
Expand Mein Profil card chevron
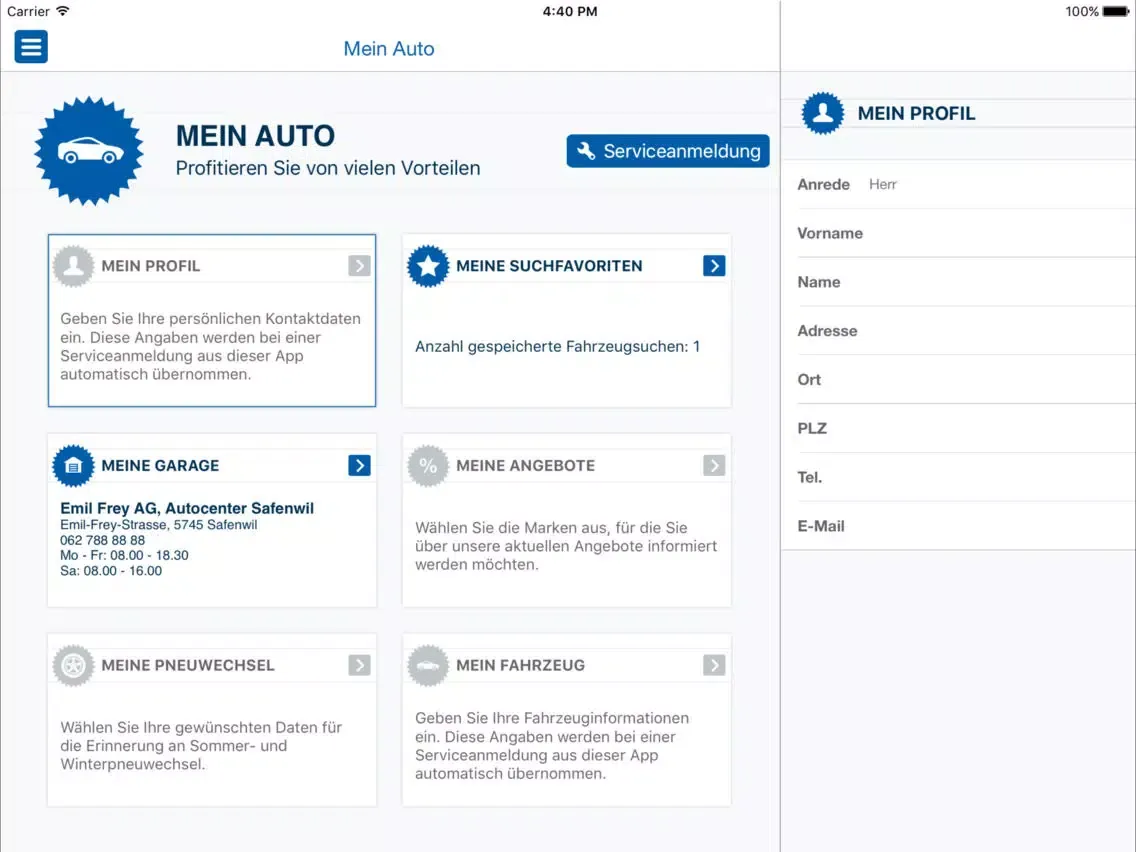pos(359,266)
